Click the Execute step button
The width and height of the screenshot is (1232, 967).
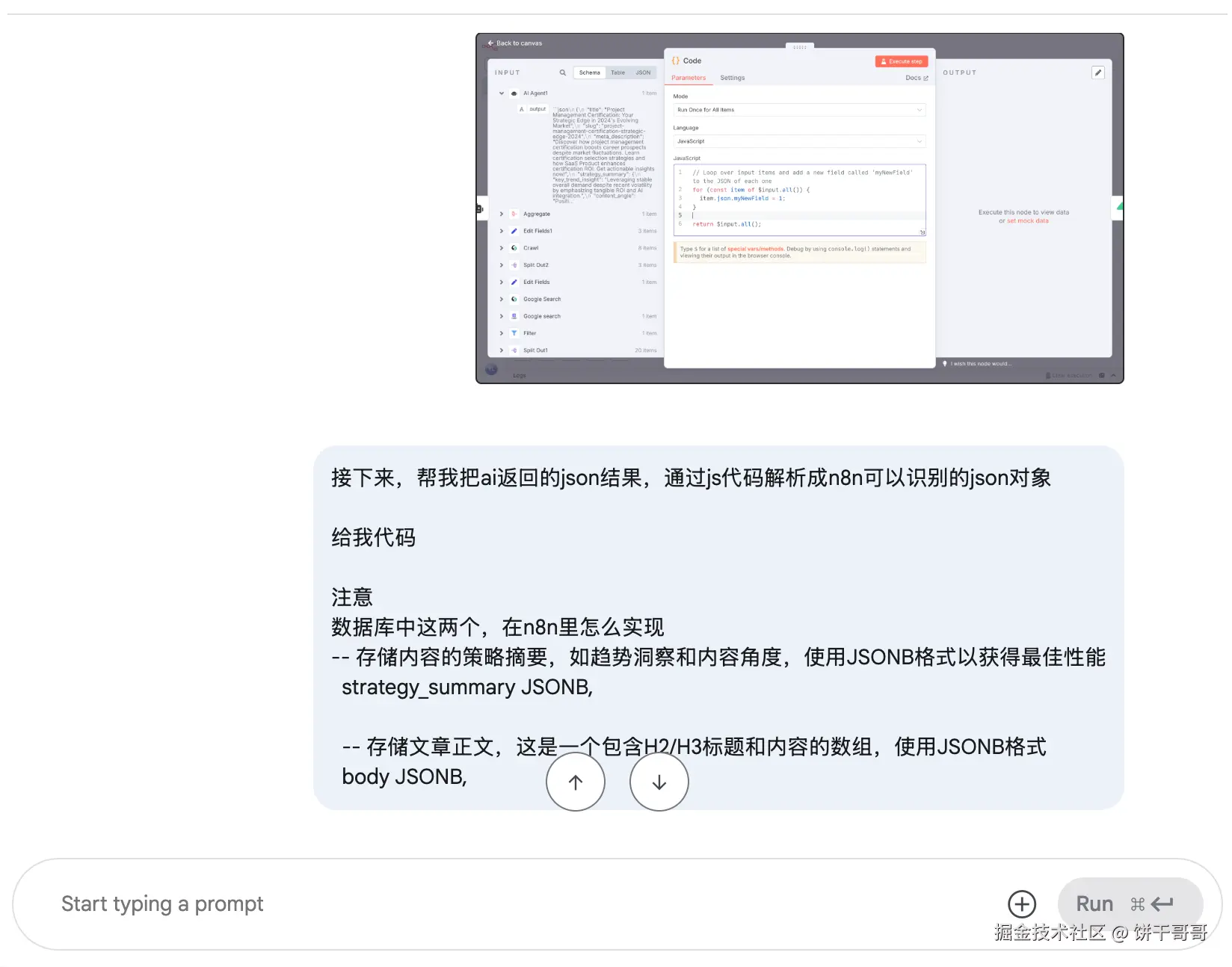(902, 61)
